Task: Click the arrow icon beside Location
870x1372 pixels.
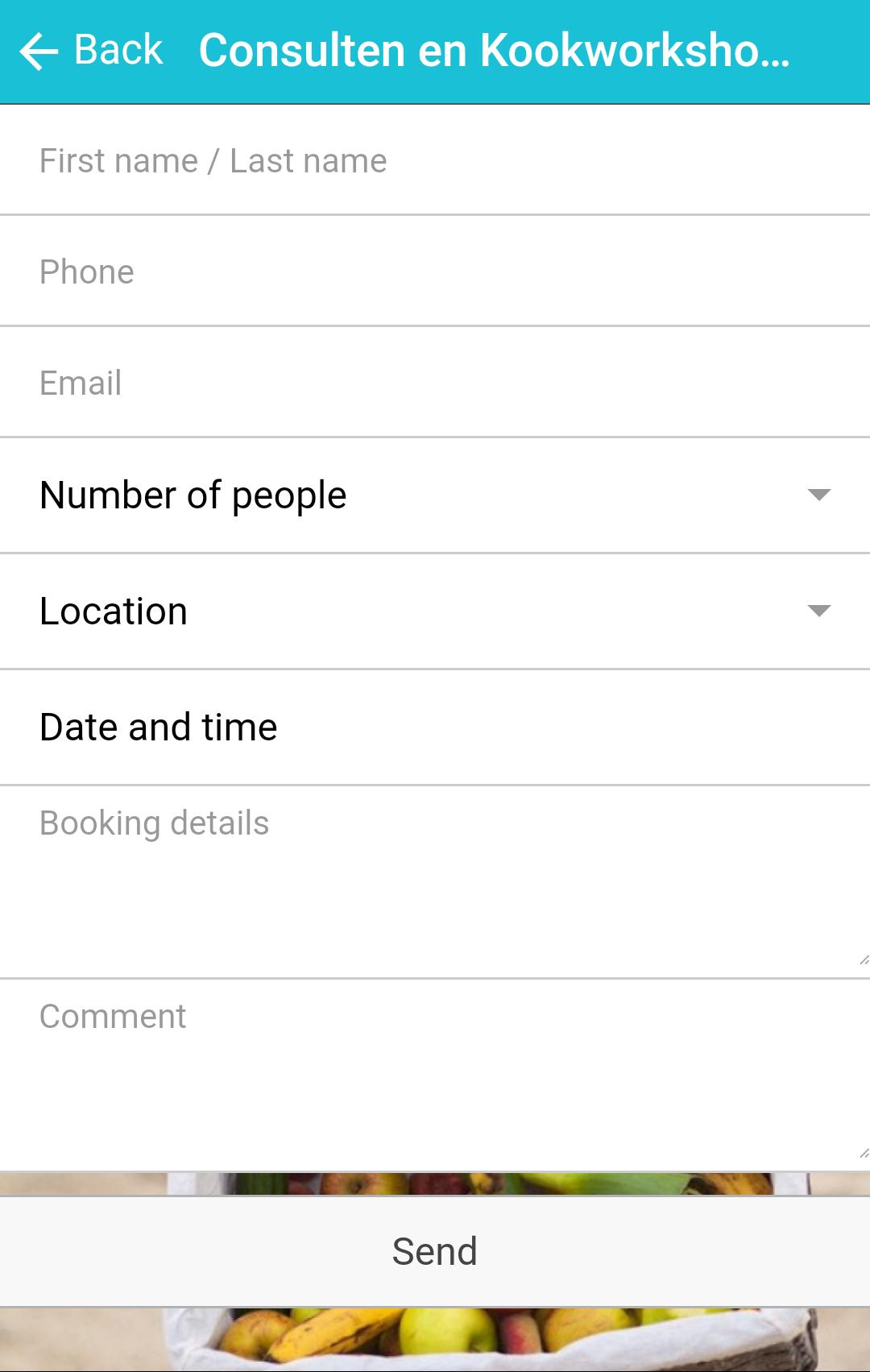Action: pyautogui.click(x=818, y=611)
